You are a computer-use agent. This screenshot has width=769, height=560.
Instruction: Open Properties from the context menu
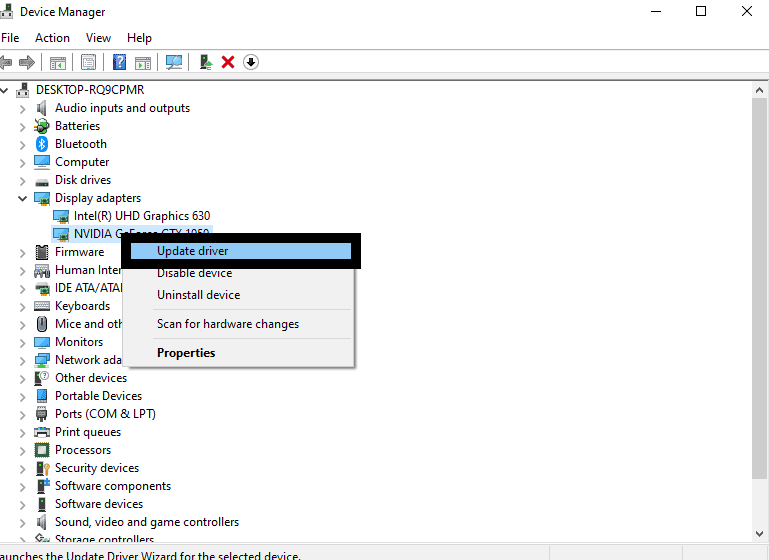[x=238, y=353]
